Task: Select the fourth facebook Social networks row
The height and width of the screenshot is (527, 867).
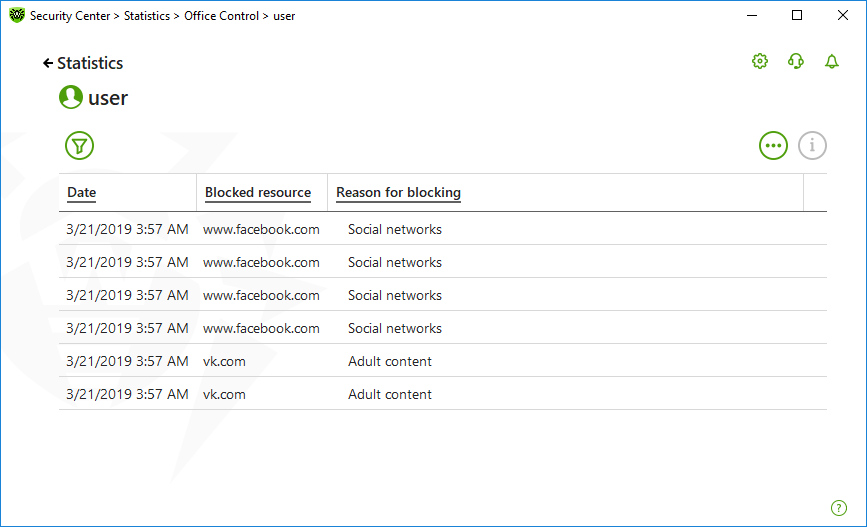Action: (443, 328)
